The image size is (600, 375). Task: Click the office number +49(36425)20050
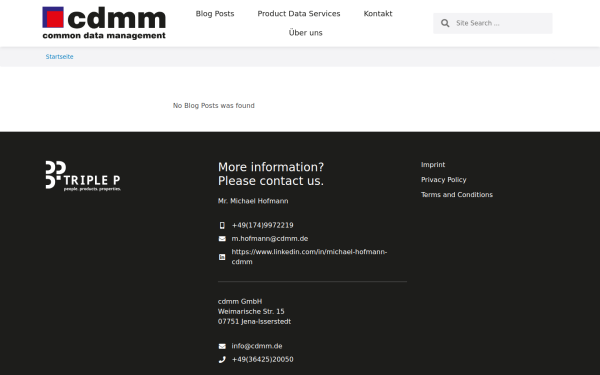262,359
